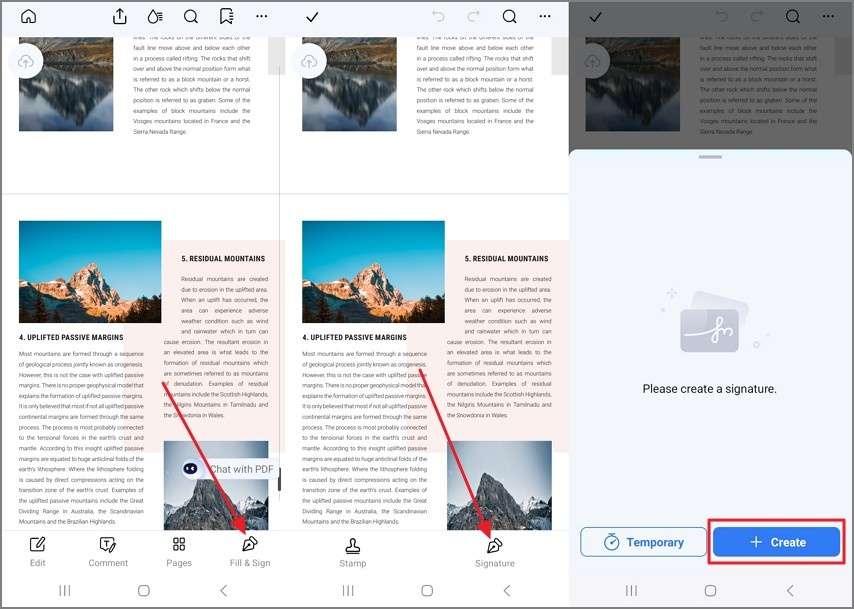Image resolution: width=854 pixels, height=609 pixels.
Task: Tap the cloud upload icon in first screen
Action: click(26, 62)
